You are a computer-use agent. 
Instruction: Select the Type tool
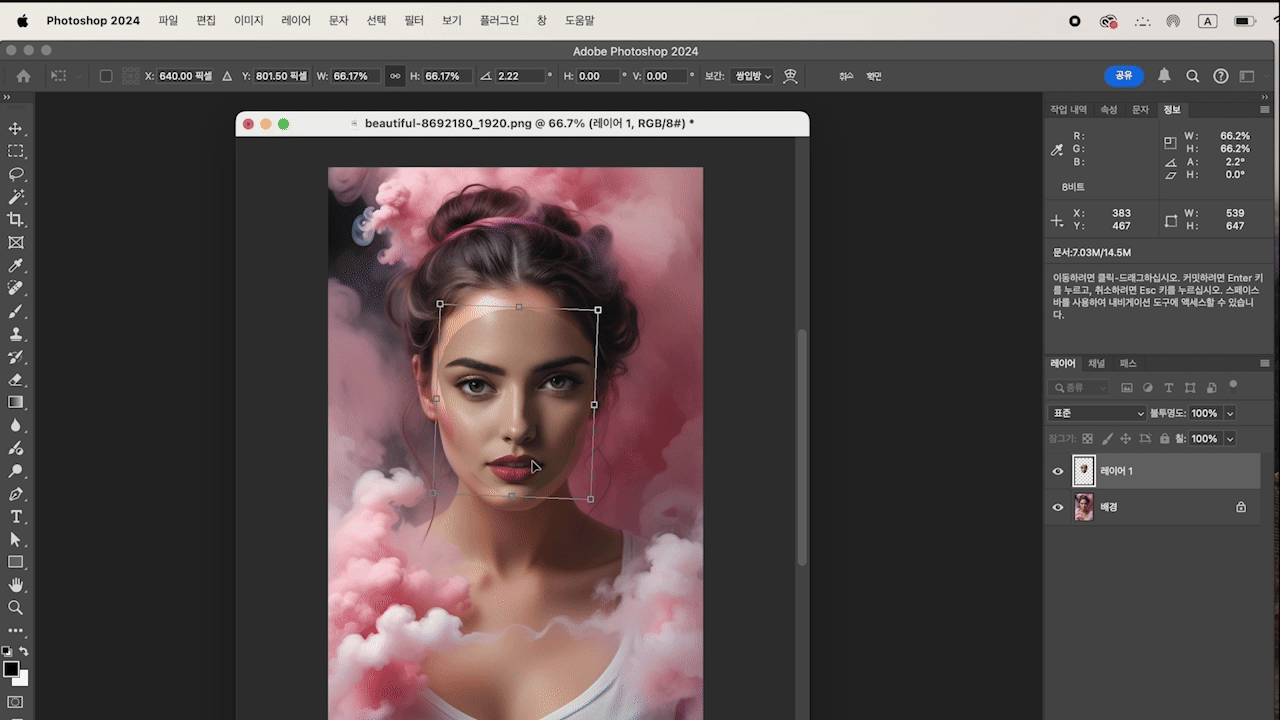coord(16,517)
